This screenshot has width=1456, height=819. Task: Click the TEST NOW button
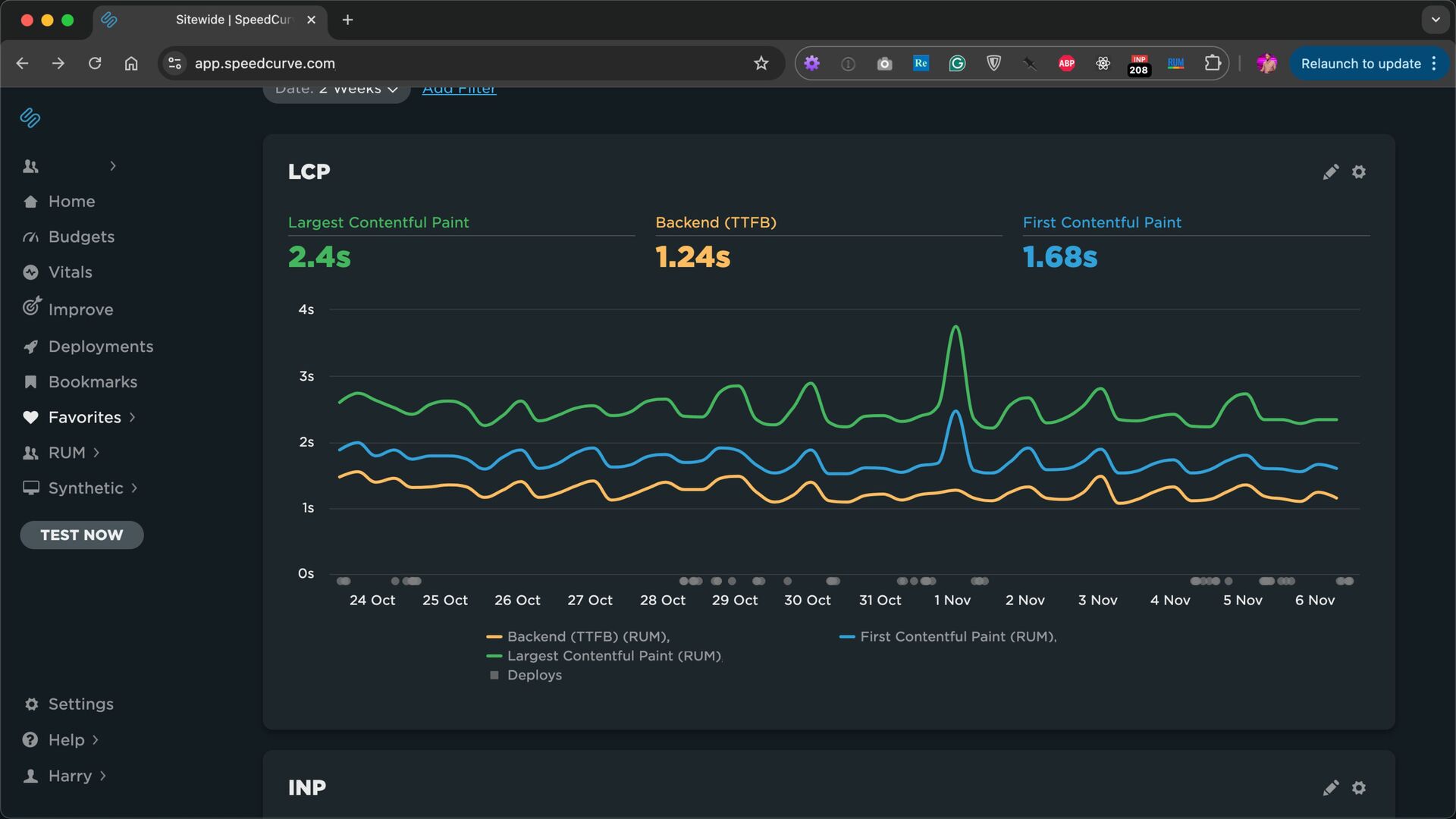(82, 535)
